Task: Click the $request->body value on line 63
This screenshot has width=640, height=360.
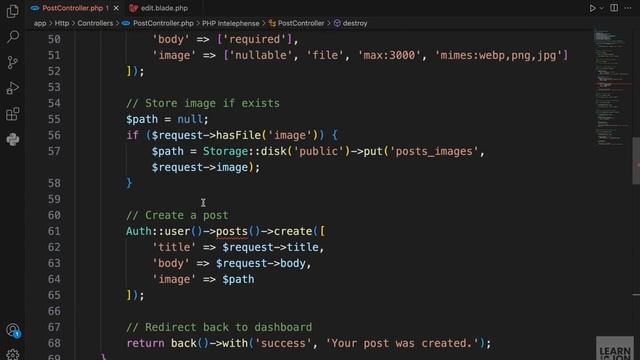Action: (x=260, y=263)
